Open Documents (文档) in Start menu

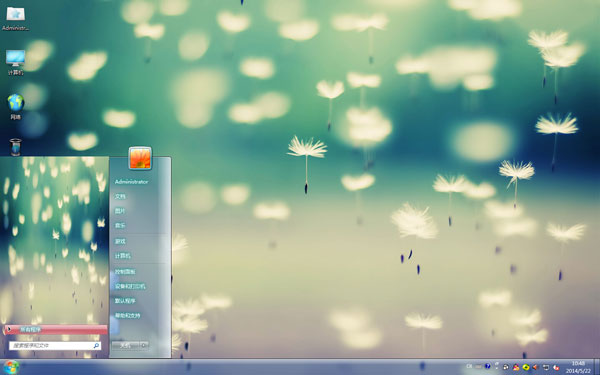pos(120,196)
